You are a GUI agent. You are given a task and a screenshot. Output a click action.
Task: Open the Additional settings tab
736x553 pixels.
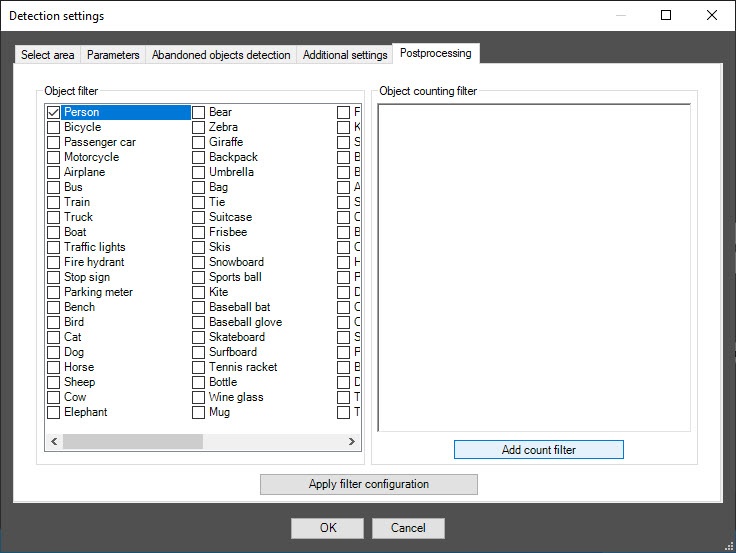click(345, 55)
